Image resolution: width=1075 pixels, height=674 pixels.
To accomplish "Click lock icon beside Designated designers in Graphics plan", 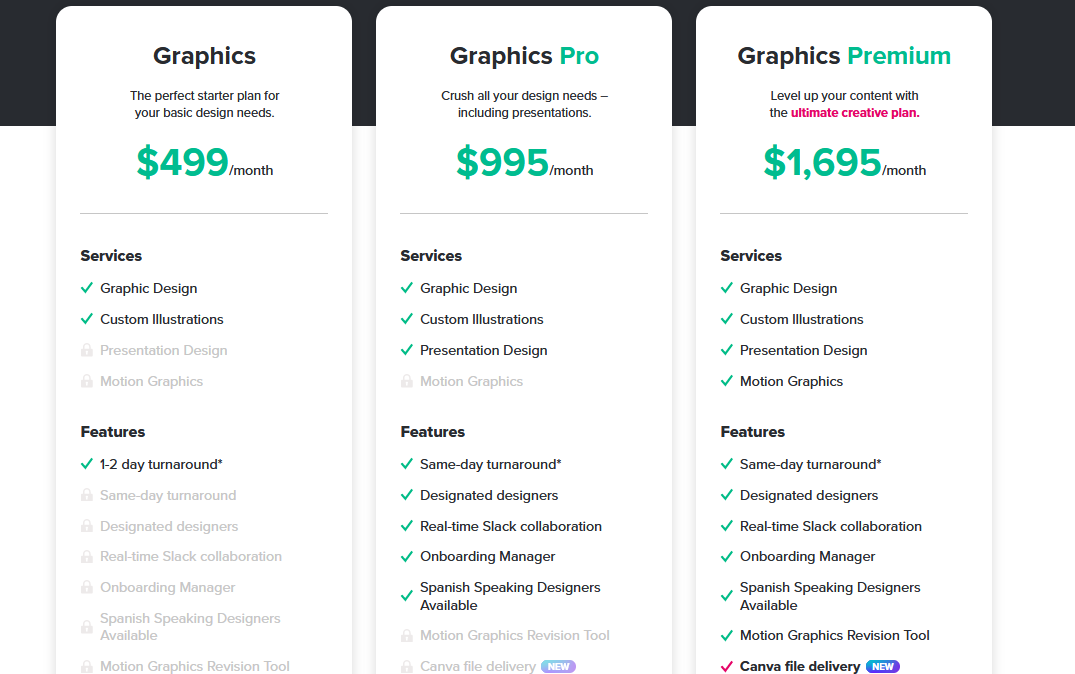I will pyautogui.click(x=86, y=527).
